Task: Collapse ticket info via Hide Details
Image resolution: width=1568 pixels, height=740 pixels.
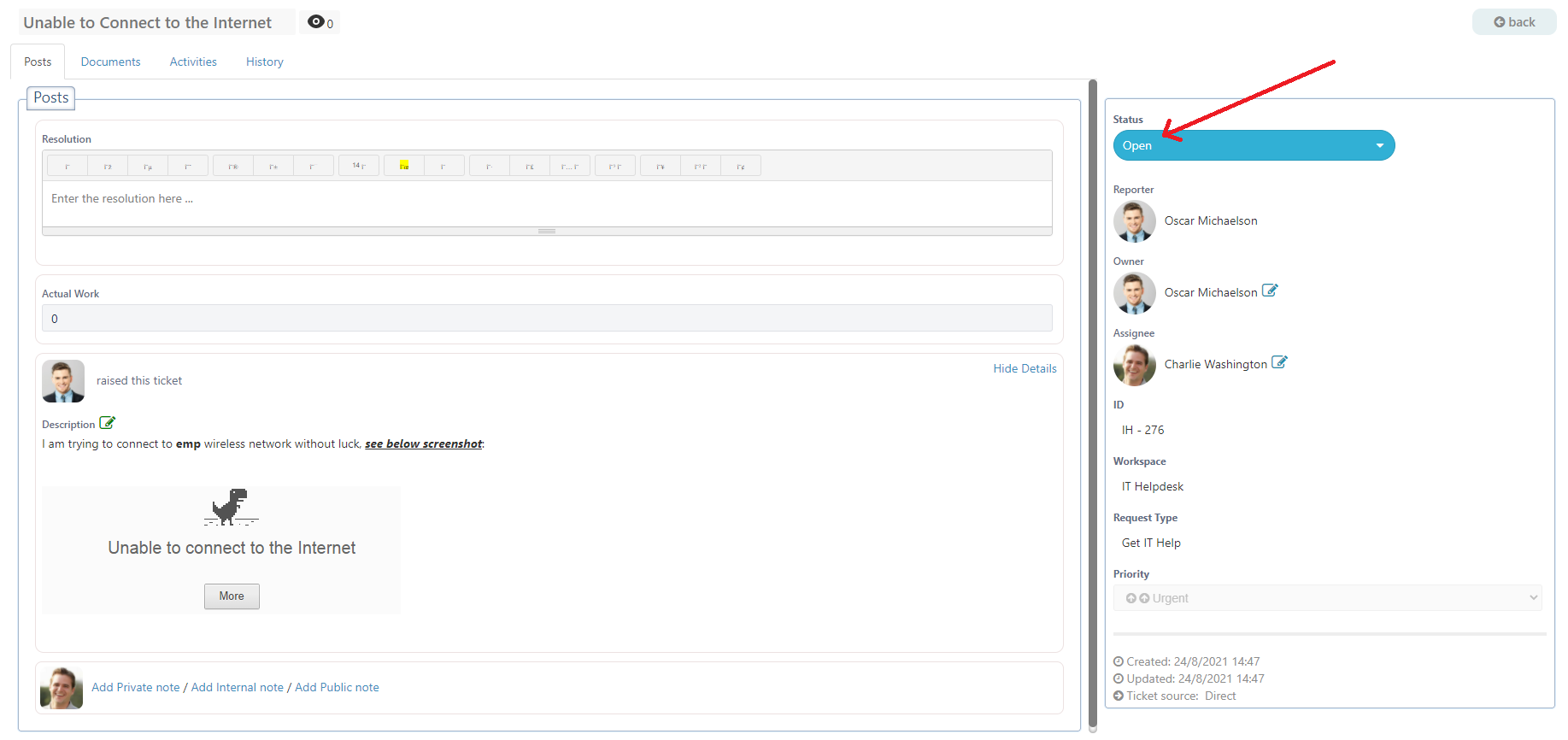Action: click(x=1024, y=368)
